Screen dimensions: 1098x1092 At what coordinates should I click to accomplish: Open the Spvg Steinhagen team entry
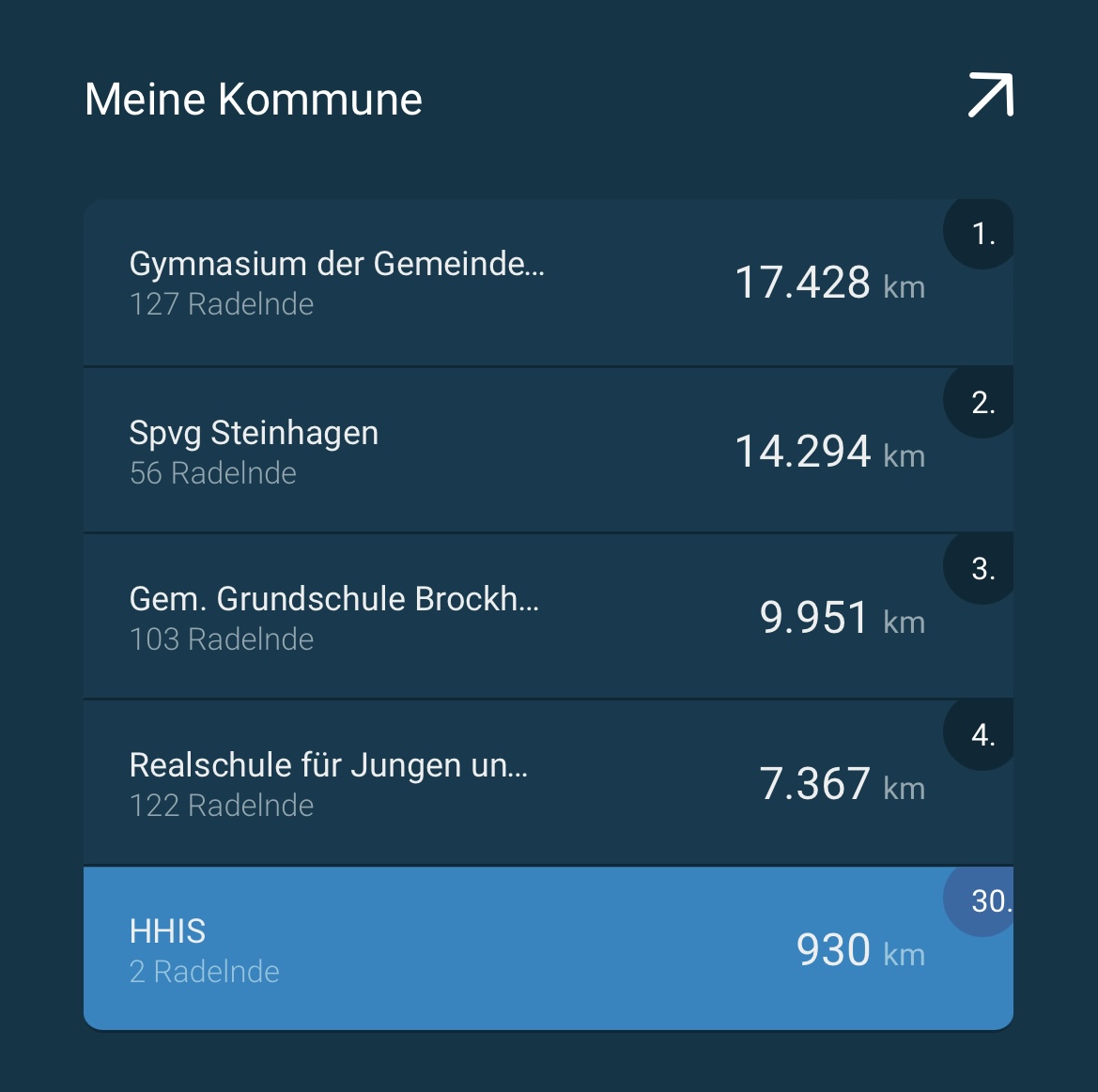[x=254, y=433]
